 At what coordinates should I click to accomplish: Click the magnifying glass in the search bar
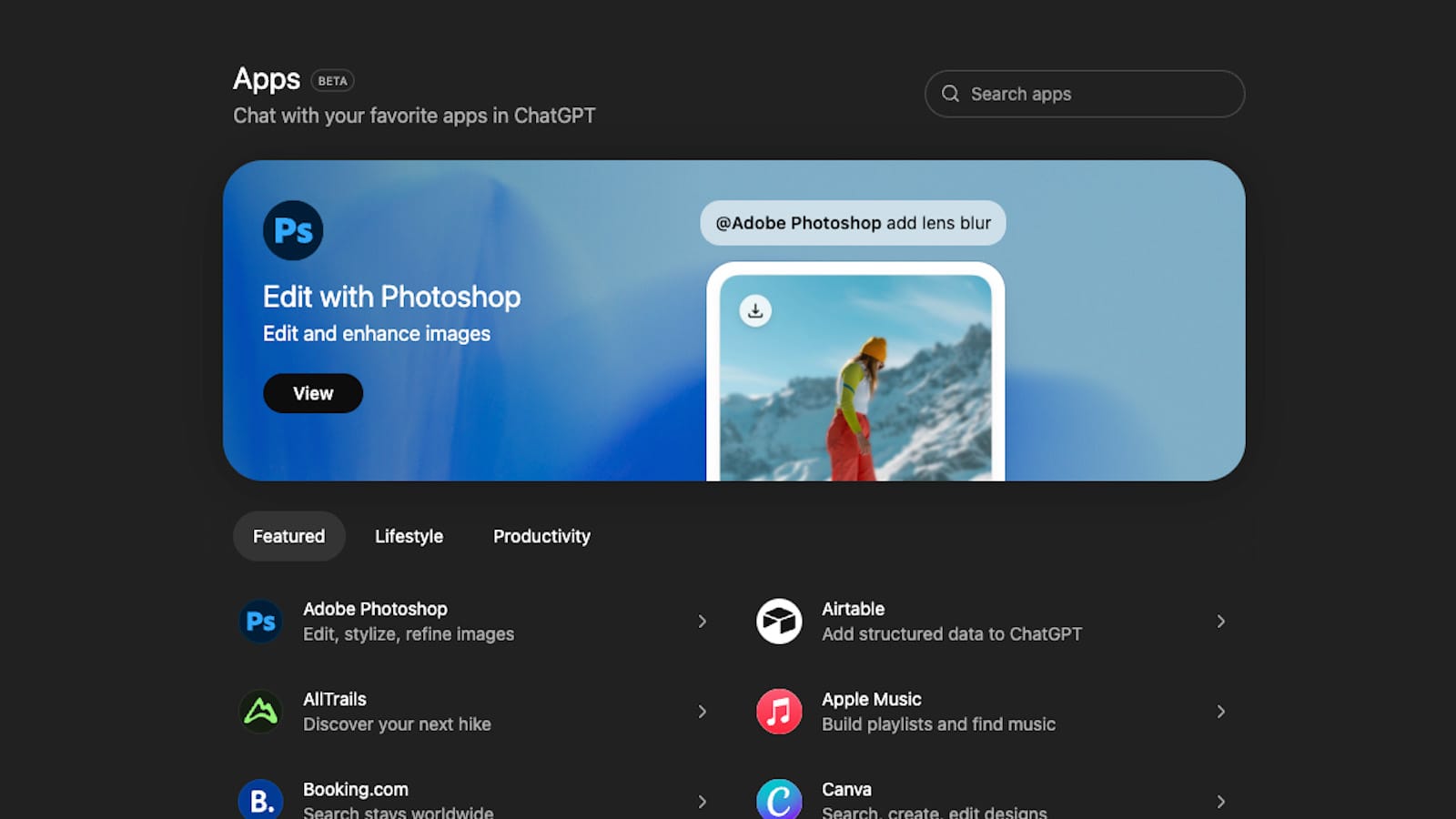(x=950, y=93)
